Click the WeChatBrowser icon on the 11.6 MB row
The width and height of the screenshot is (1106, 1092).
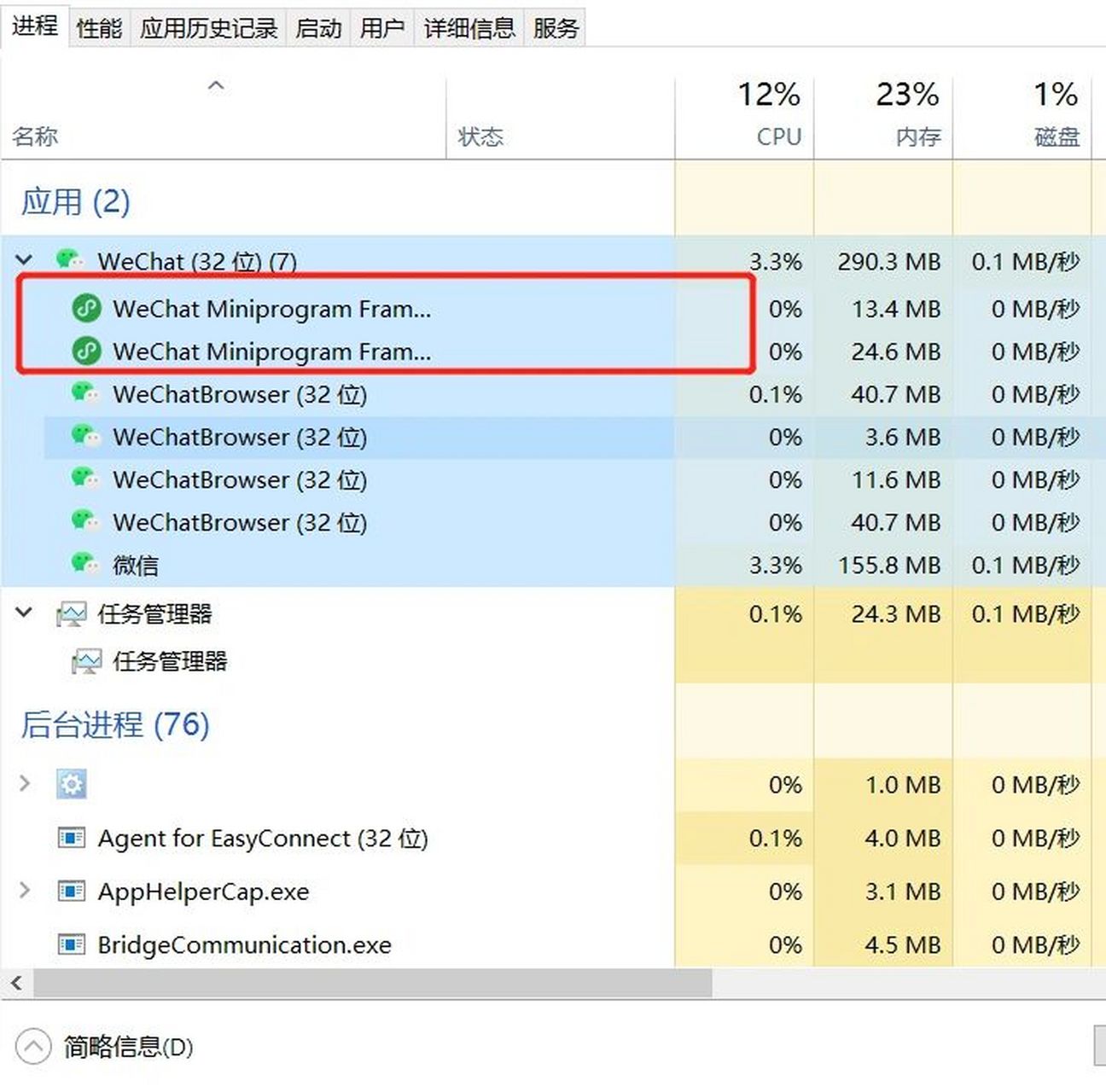(x=84, y=479)
